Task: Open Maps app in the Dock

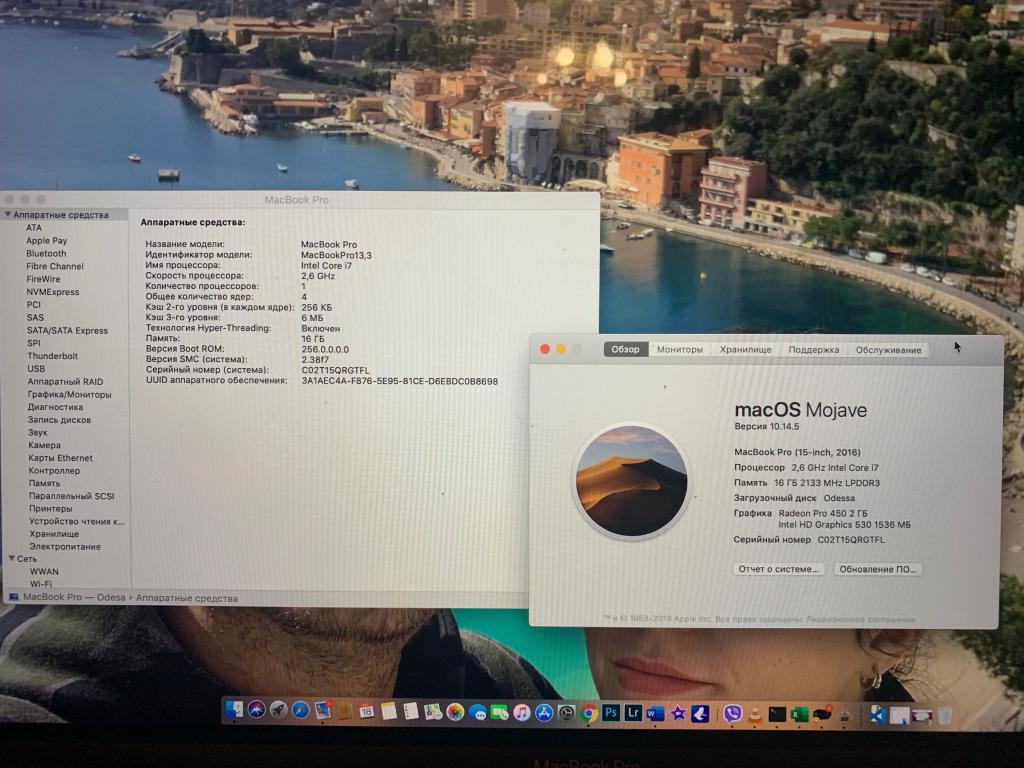Action: (x=433, y=712)
